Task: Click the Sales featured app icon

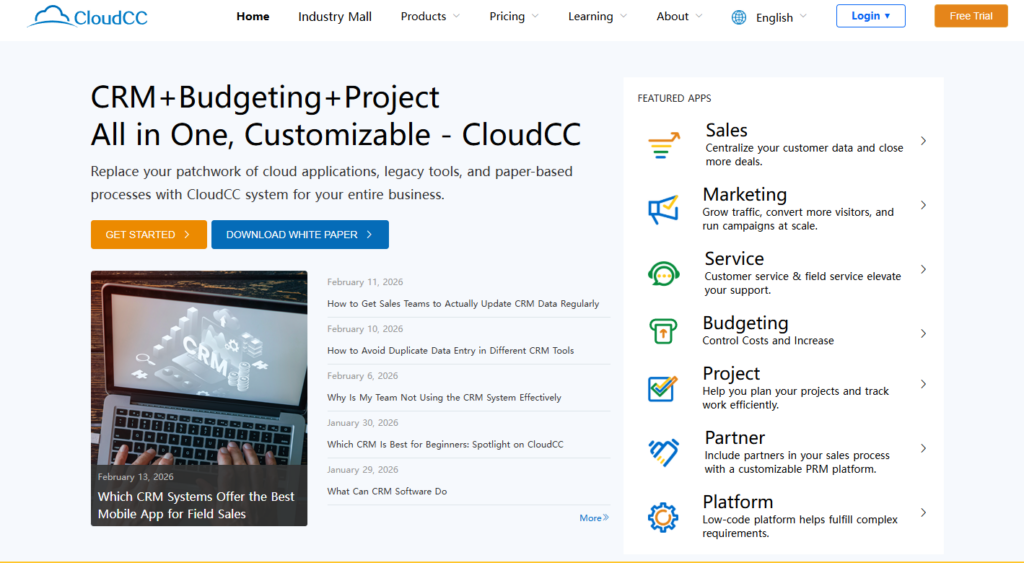Action: tap(664, 146)
